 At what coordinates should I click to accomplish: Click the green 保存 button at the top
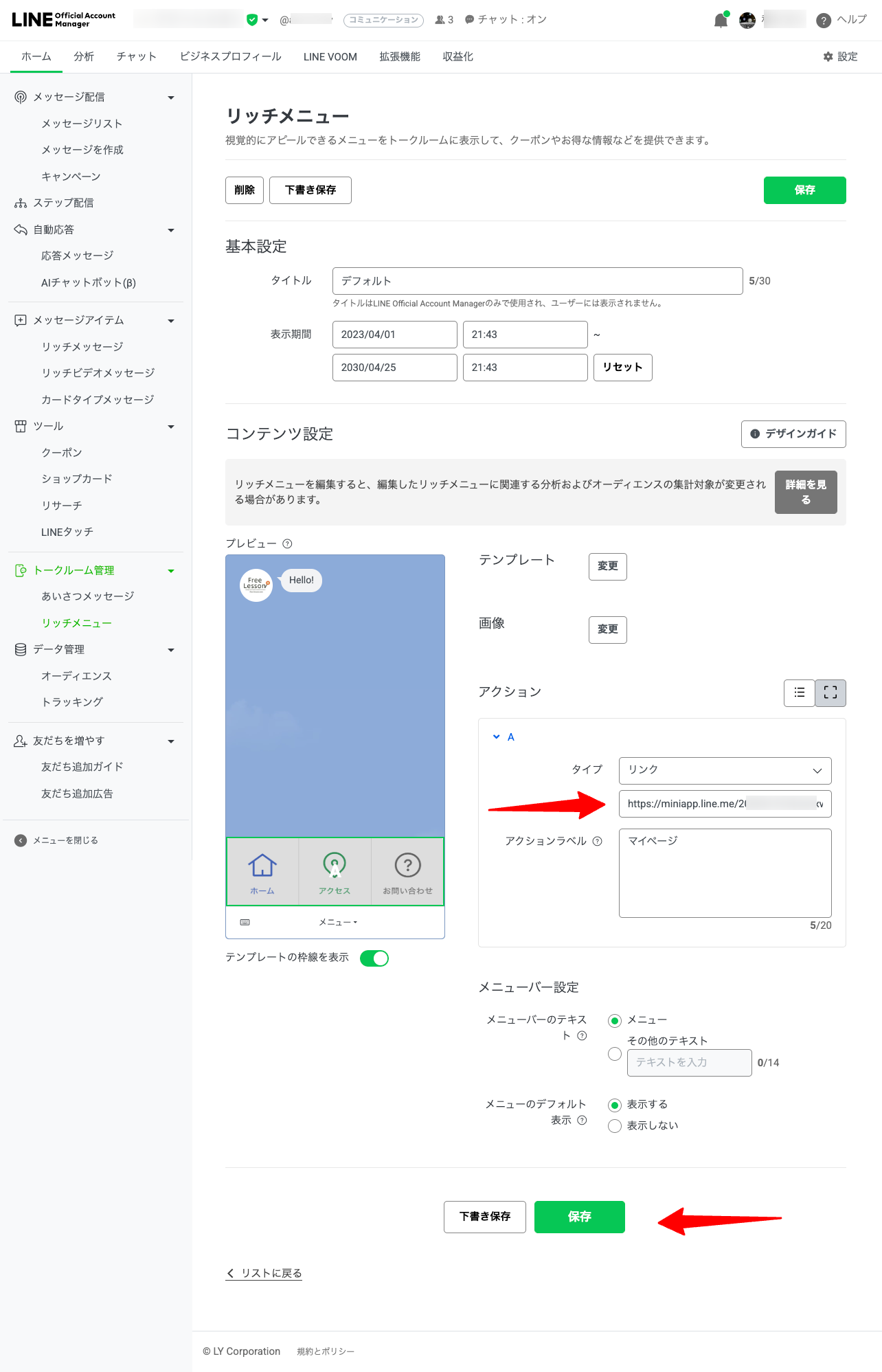(x=804, y=190)
